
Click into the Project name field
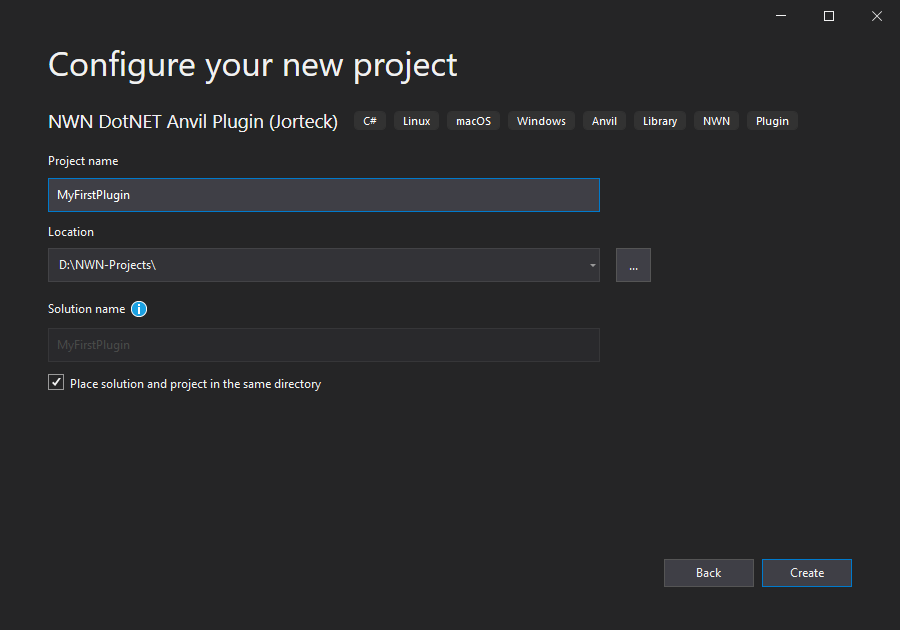point(323,195)
